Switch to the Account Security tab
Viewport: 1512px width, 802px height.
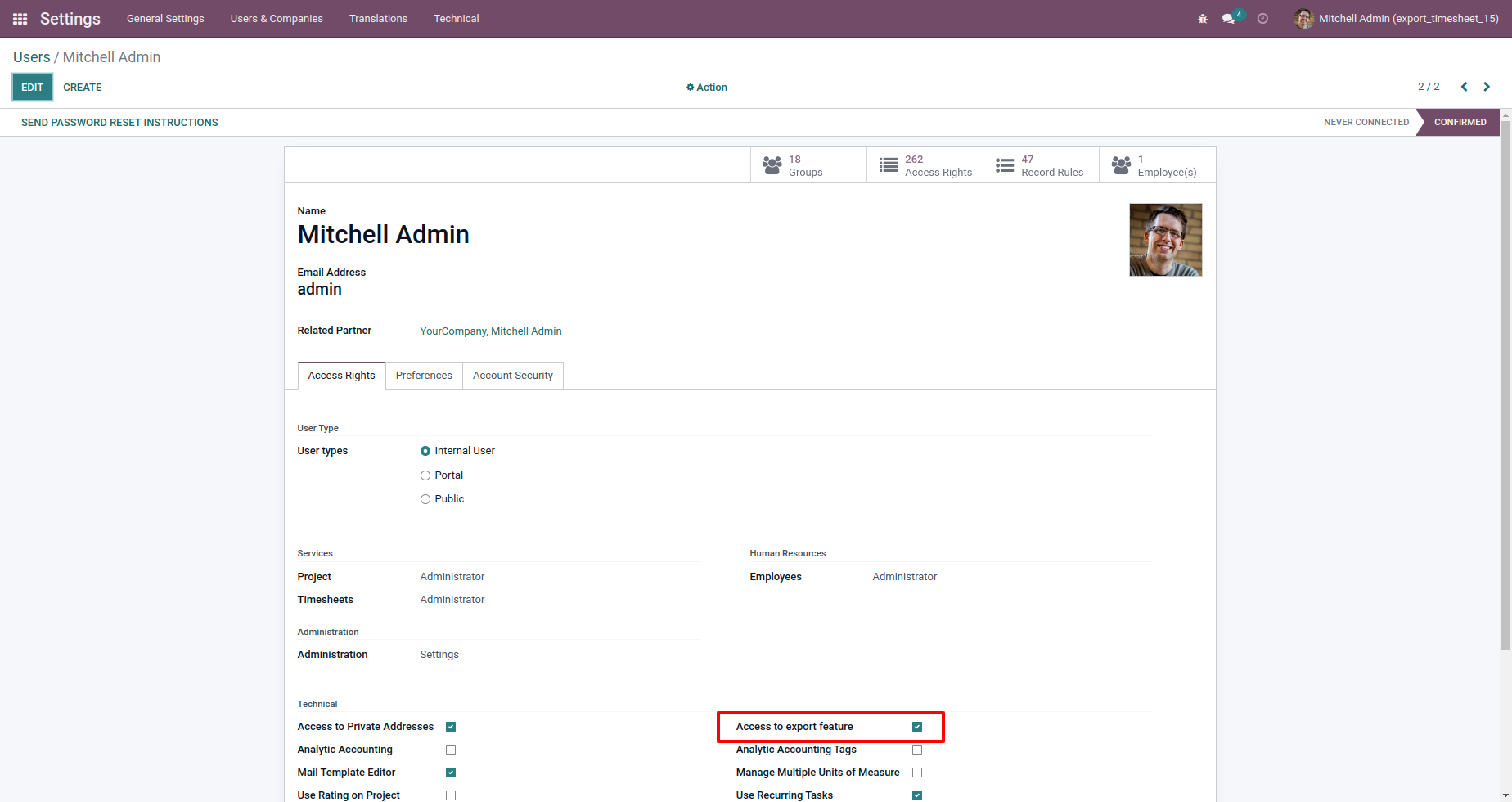tap(513, 376)
